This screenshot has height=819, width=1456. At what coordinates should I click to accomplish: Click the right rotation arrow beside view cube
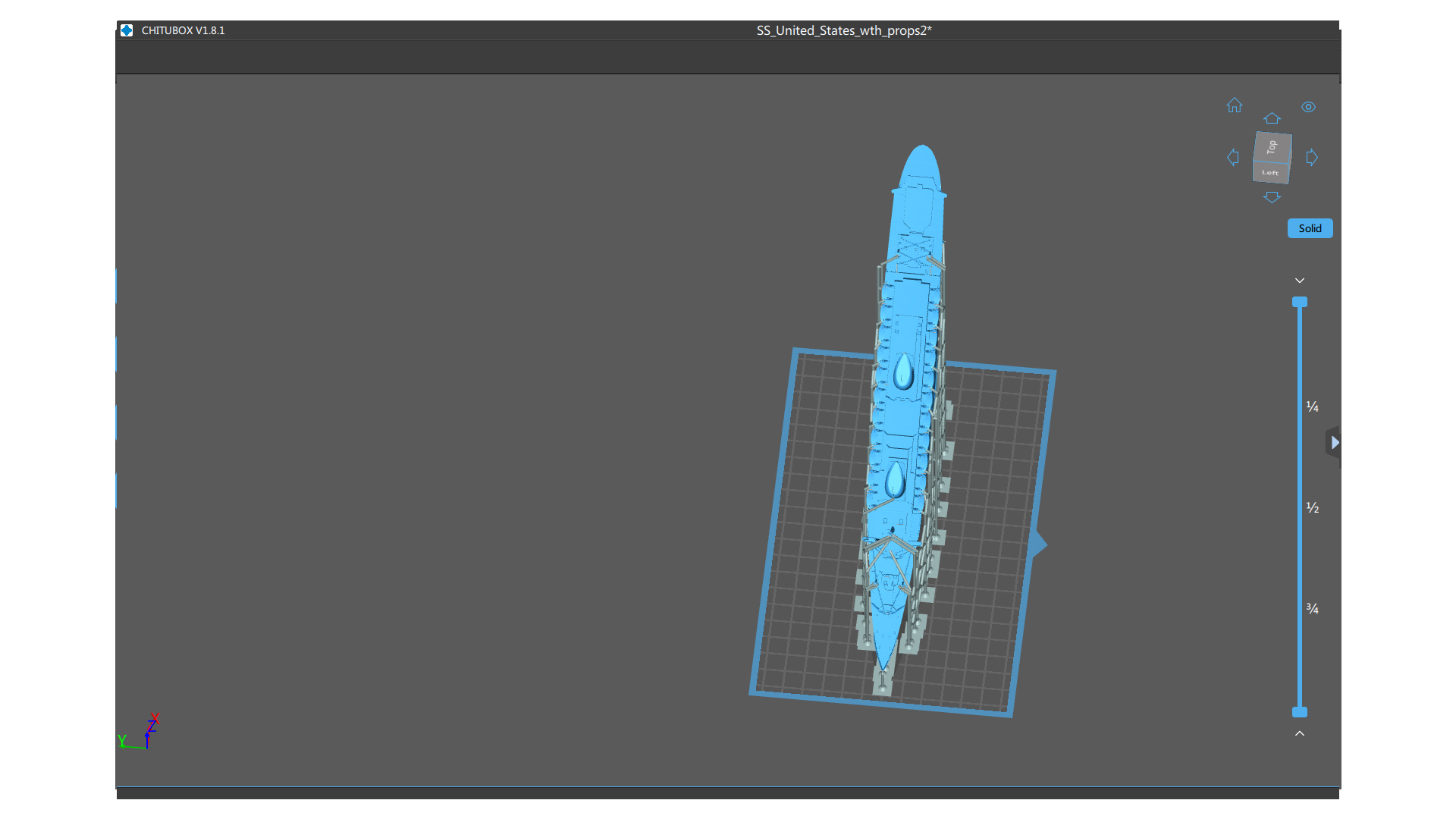coord(1312,157)
